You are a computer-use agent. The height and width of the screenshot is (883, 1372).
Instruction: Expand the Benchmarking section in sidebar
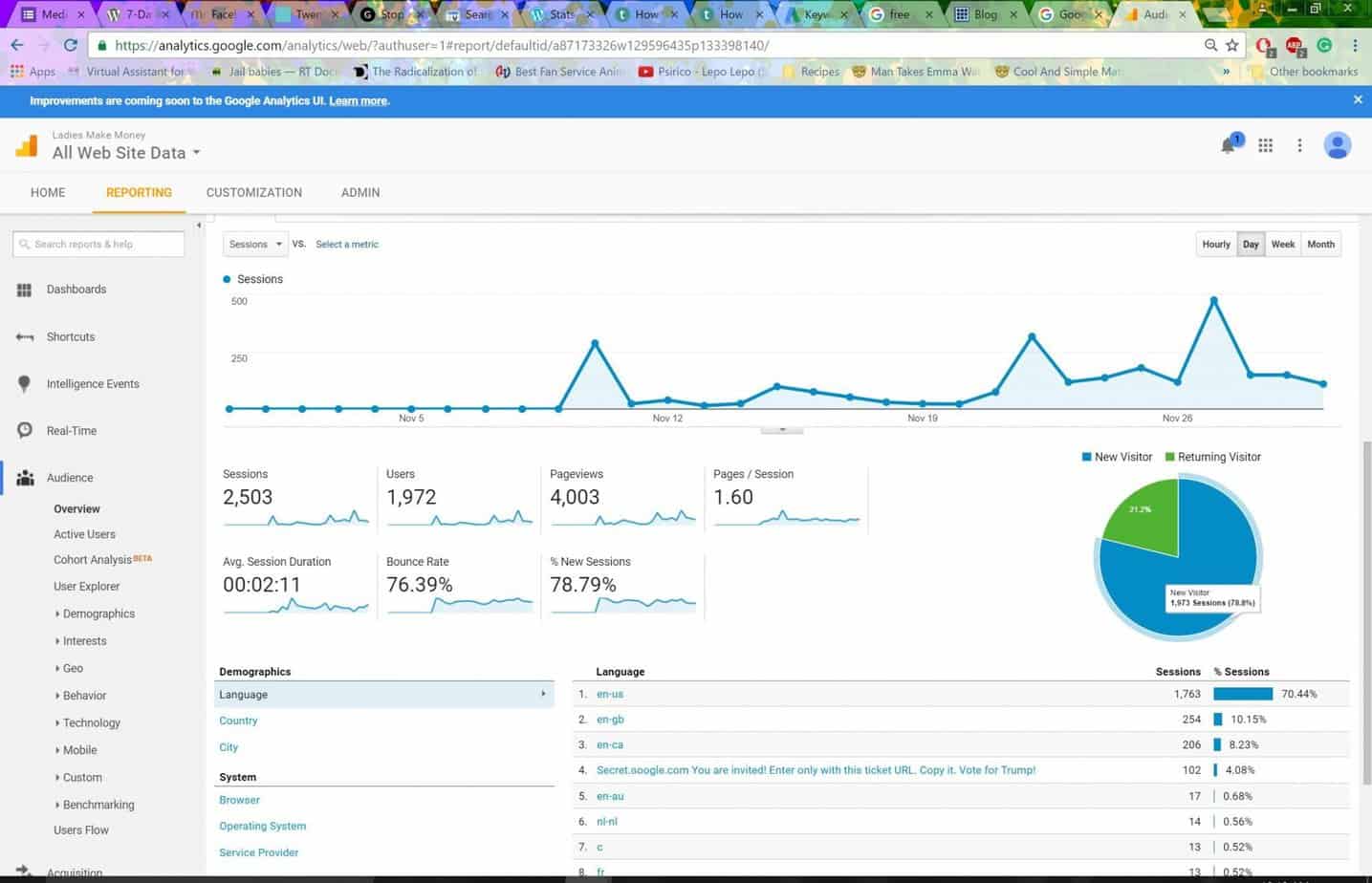(x=96, y=805)
